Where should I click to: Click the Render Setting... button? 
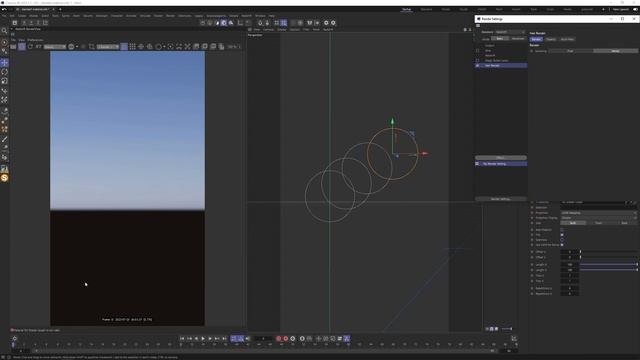[500, 199]
